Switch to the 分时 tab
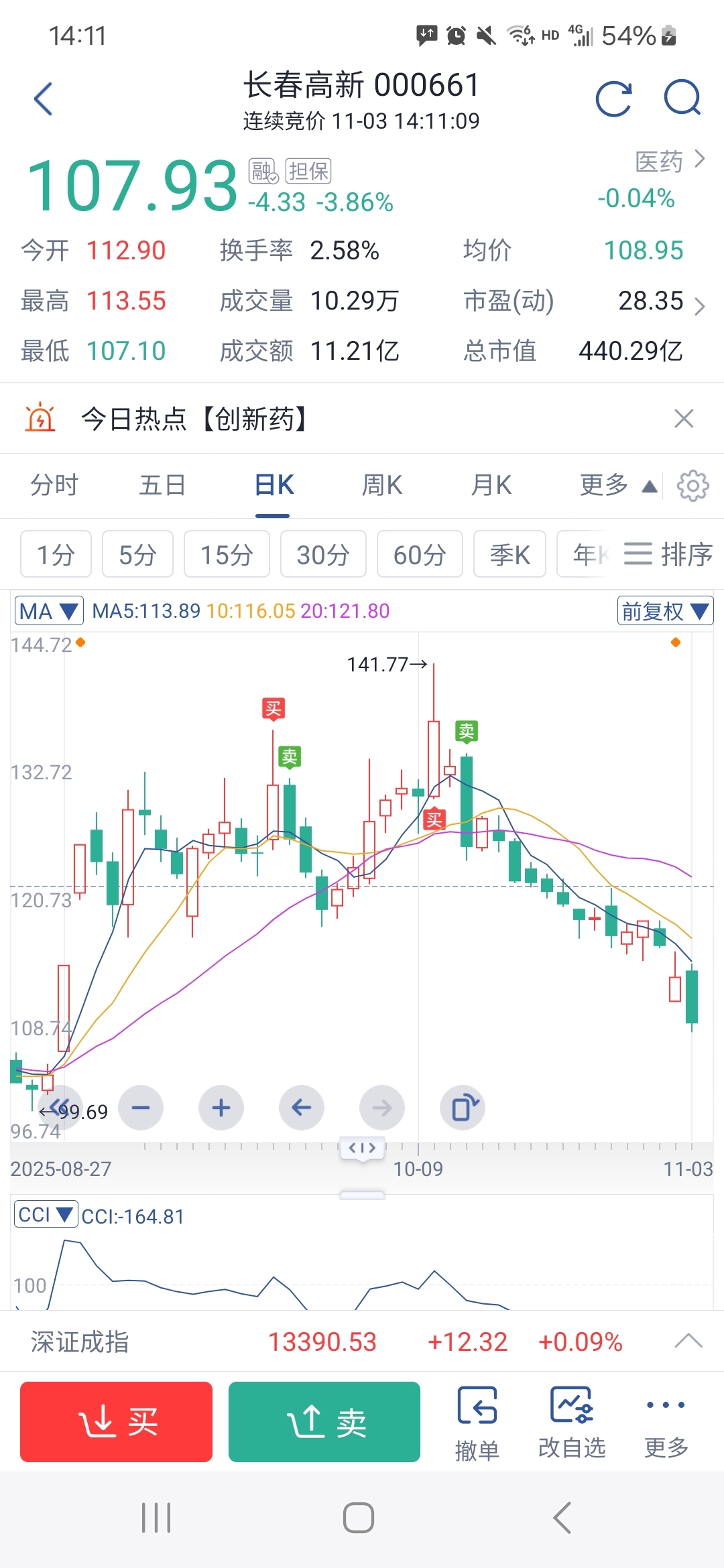This screenshot has width=724, height=1568. [54, 485]
